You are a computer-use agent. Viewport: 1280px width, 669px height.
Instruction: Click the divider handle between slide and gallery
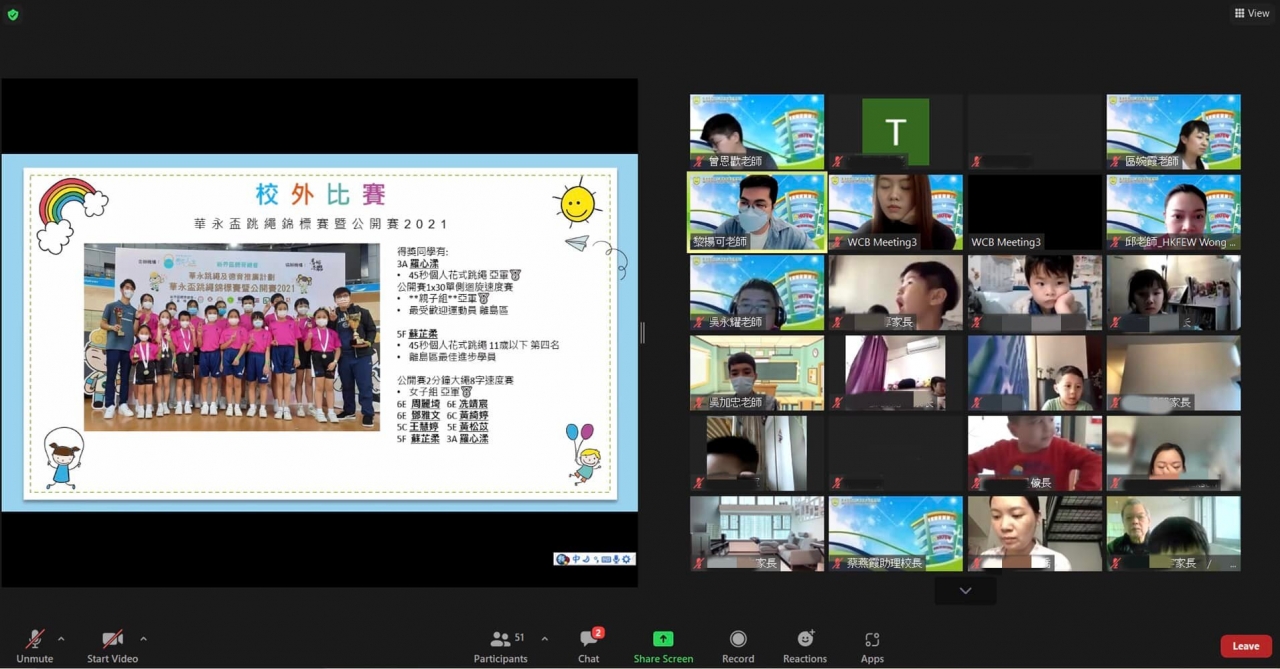pos(642,333)
